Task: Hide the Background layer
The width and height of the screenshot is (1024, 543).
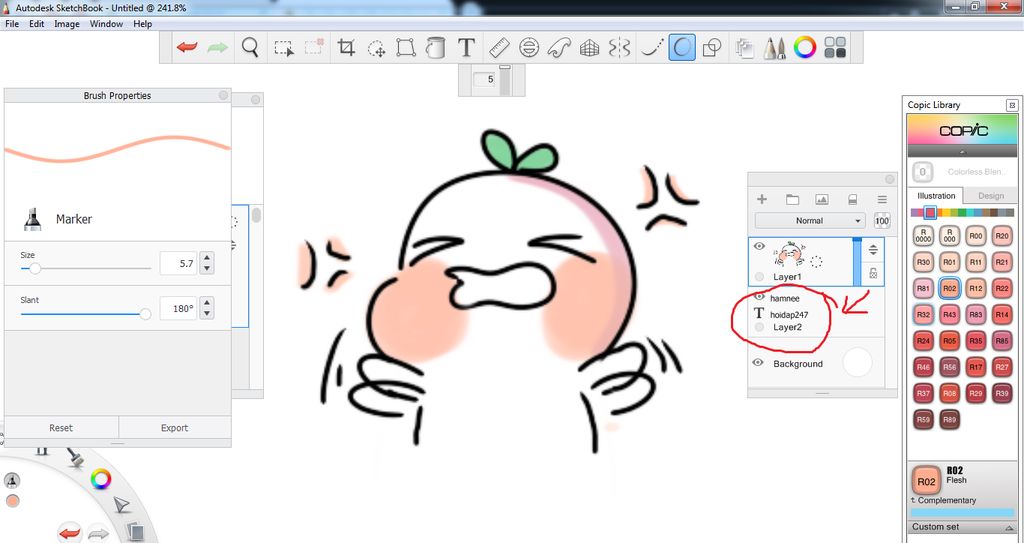Action: 758,363
